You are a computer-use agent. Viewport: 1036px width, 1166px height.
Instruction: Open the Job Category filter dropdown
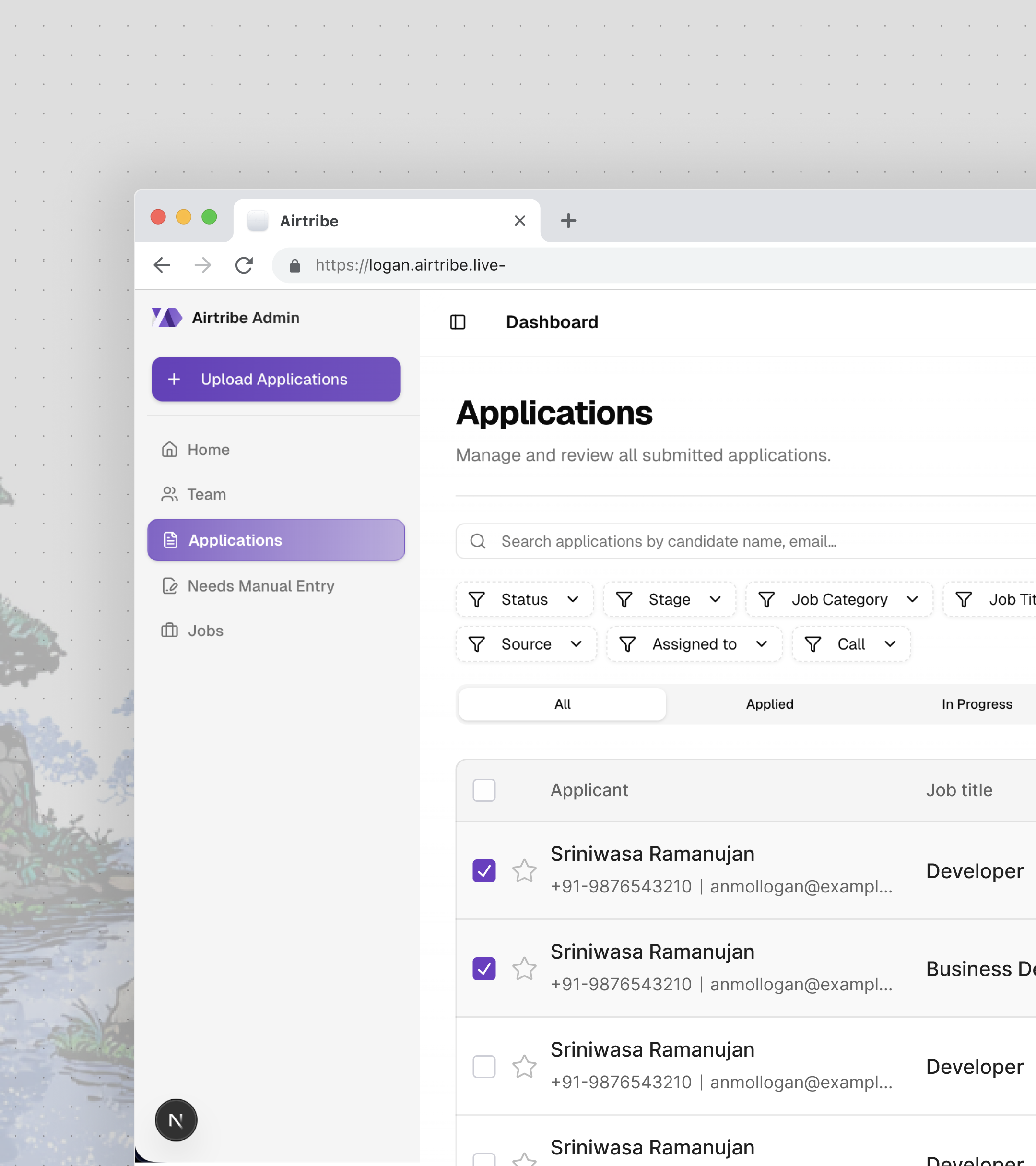click(x=839, y=599)
